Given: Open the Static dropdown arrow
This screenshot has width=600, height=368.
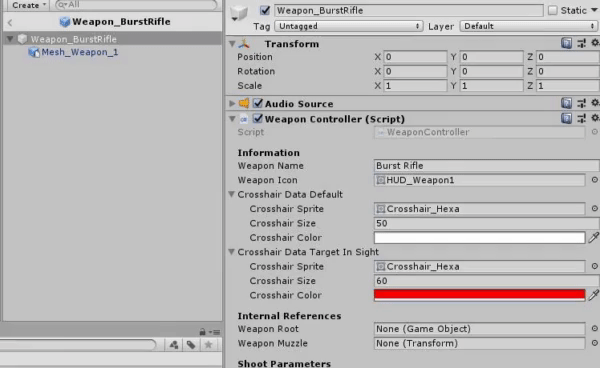Looking at the screenshot, I should [x=594, y=10].
